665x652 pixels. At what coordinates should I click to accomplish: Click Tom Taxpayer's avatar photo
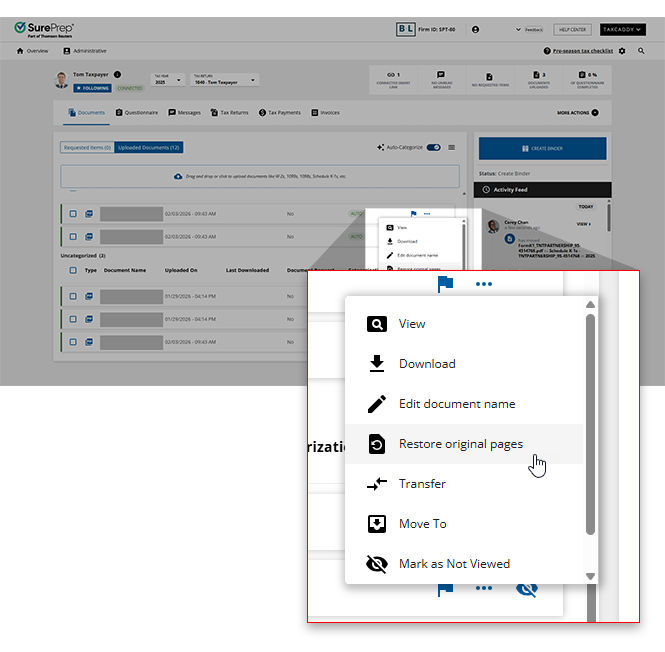tap(61, 80)
